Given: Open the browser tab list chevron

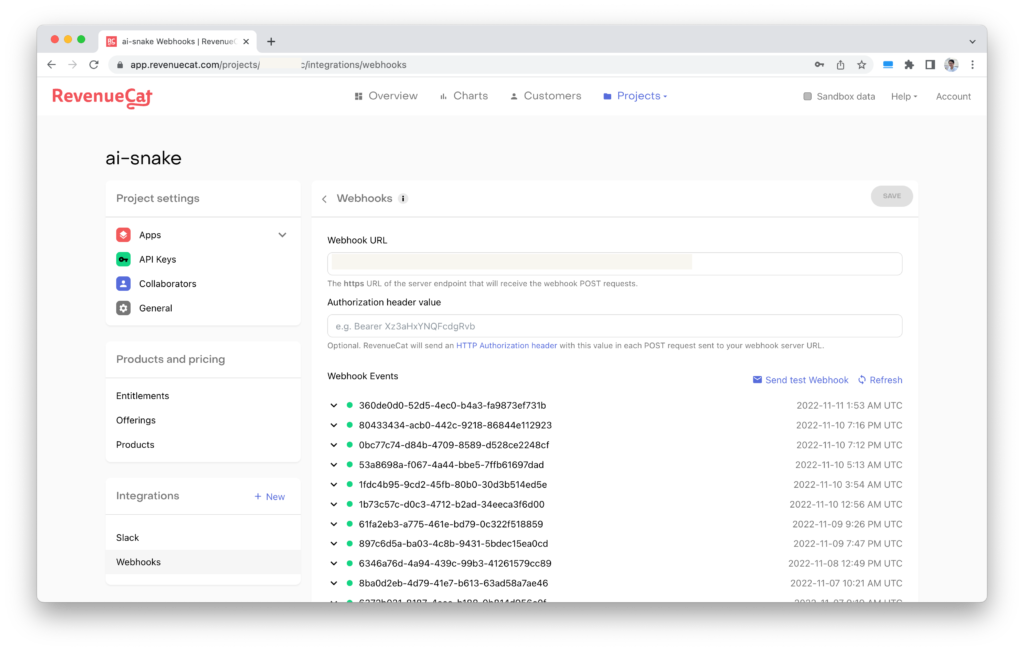Looking at the screenshot, I should pyautogui.click(x=972, y=41).
